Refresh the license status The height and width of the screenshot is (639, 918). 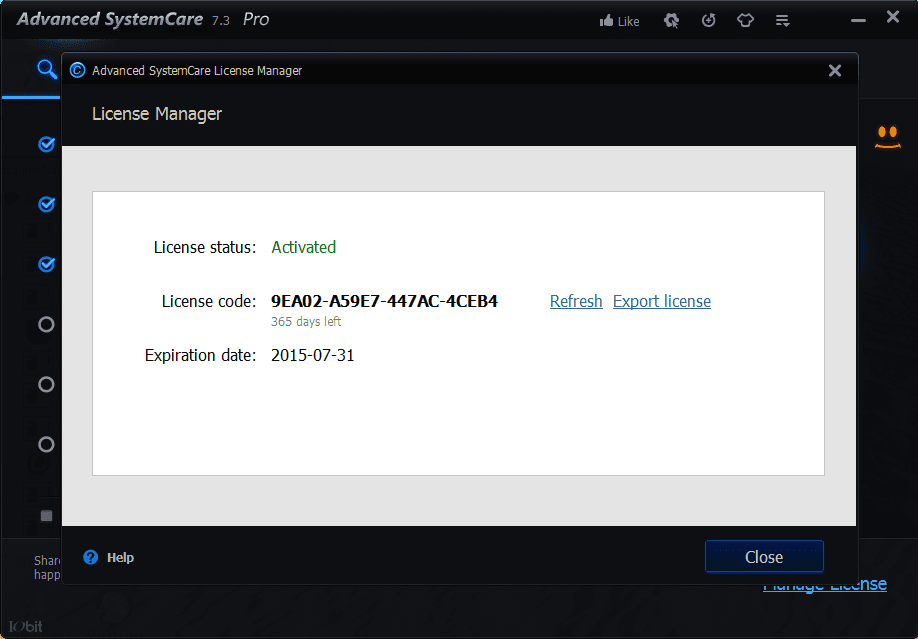pos(576,301)
